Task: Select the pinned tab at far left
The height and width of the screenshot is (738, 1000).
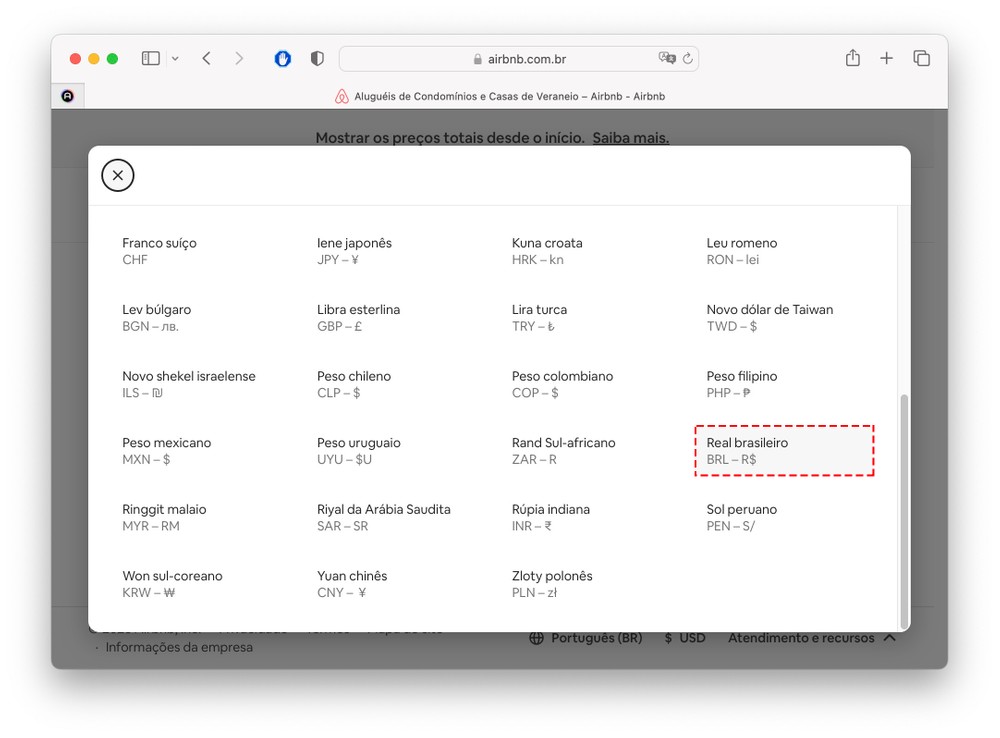Action: click(x=68, y=96)
